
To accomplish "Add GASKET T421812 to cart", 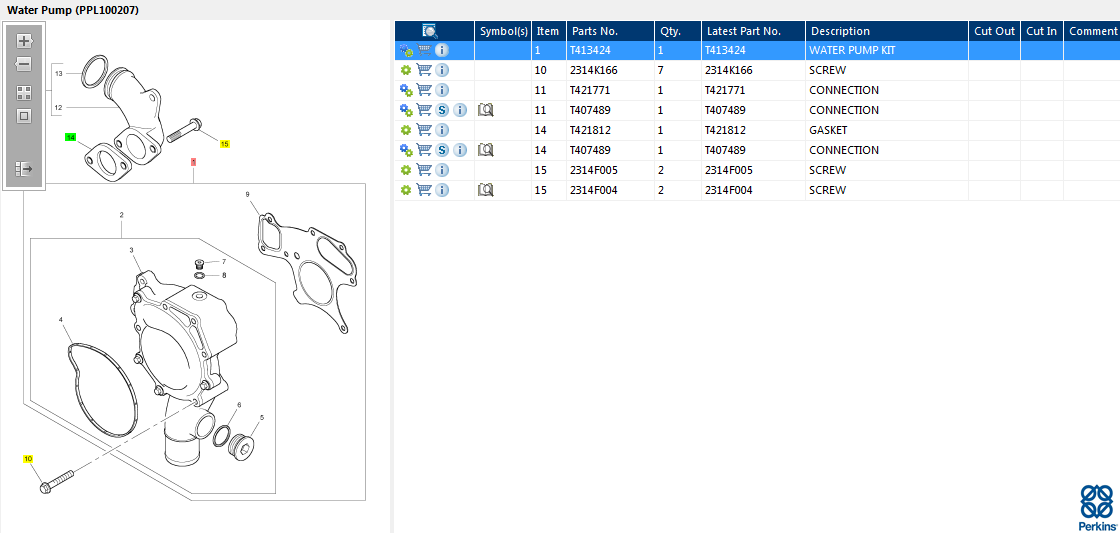I will tap(424, 130).
